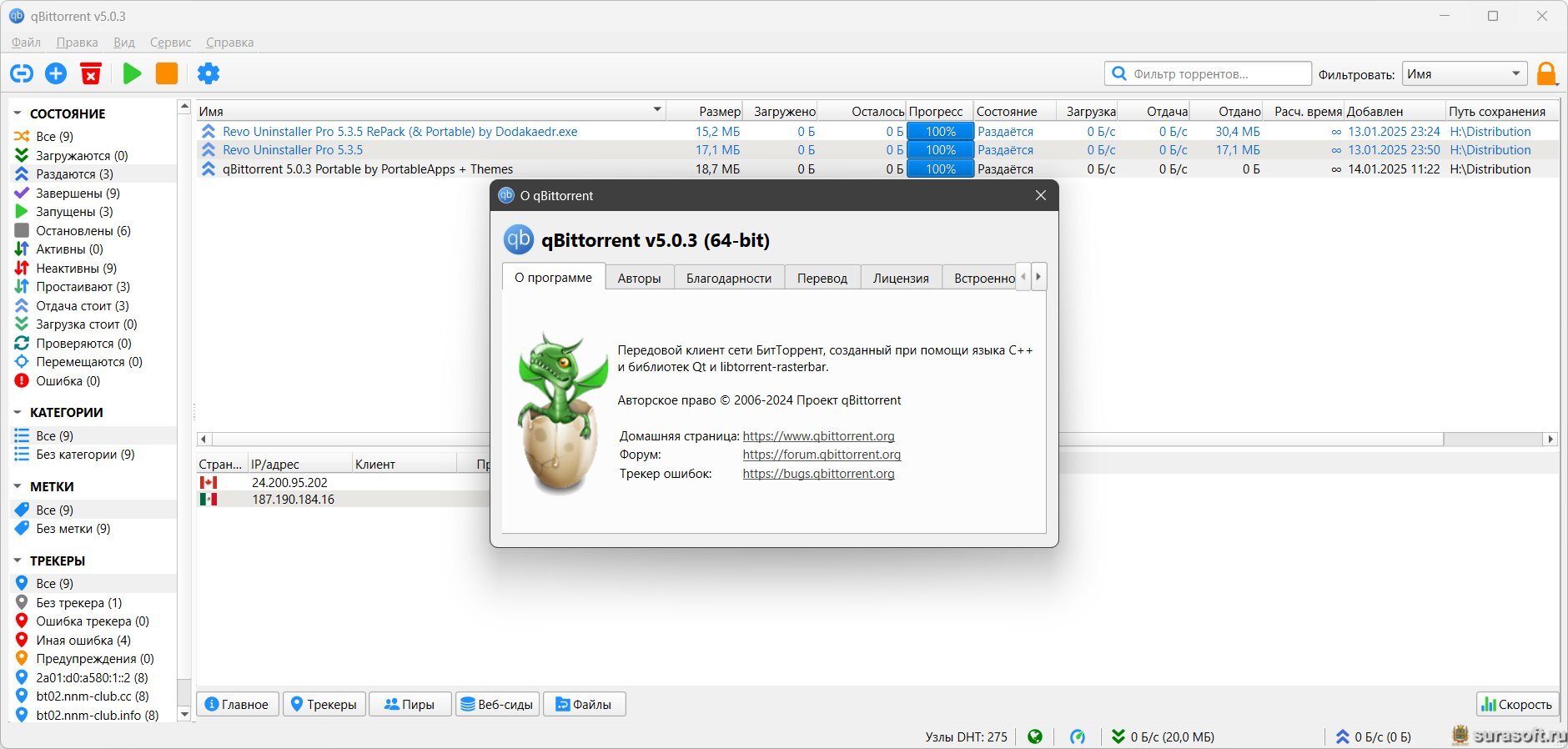This screenshot has width=1568, height=749.
Task: Click the alternative speed limits status icon
Action: [1078, 736]
